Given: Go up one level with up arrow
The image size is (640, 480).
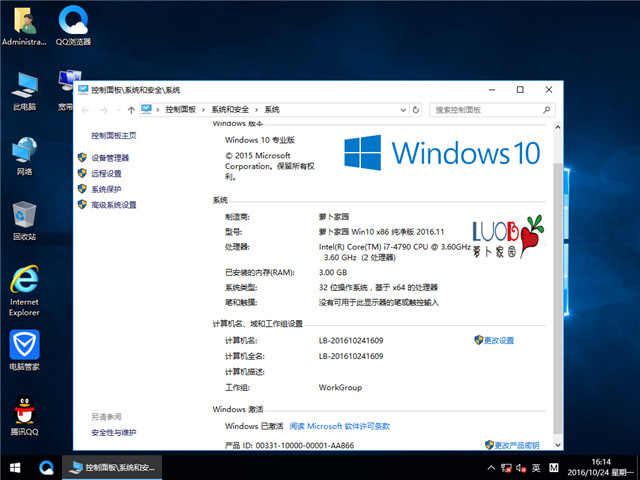Looking at the screenshot, I should [x=131, y=110].
